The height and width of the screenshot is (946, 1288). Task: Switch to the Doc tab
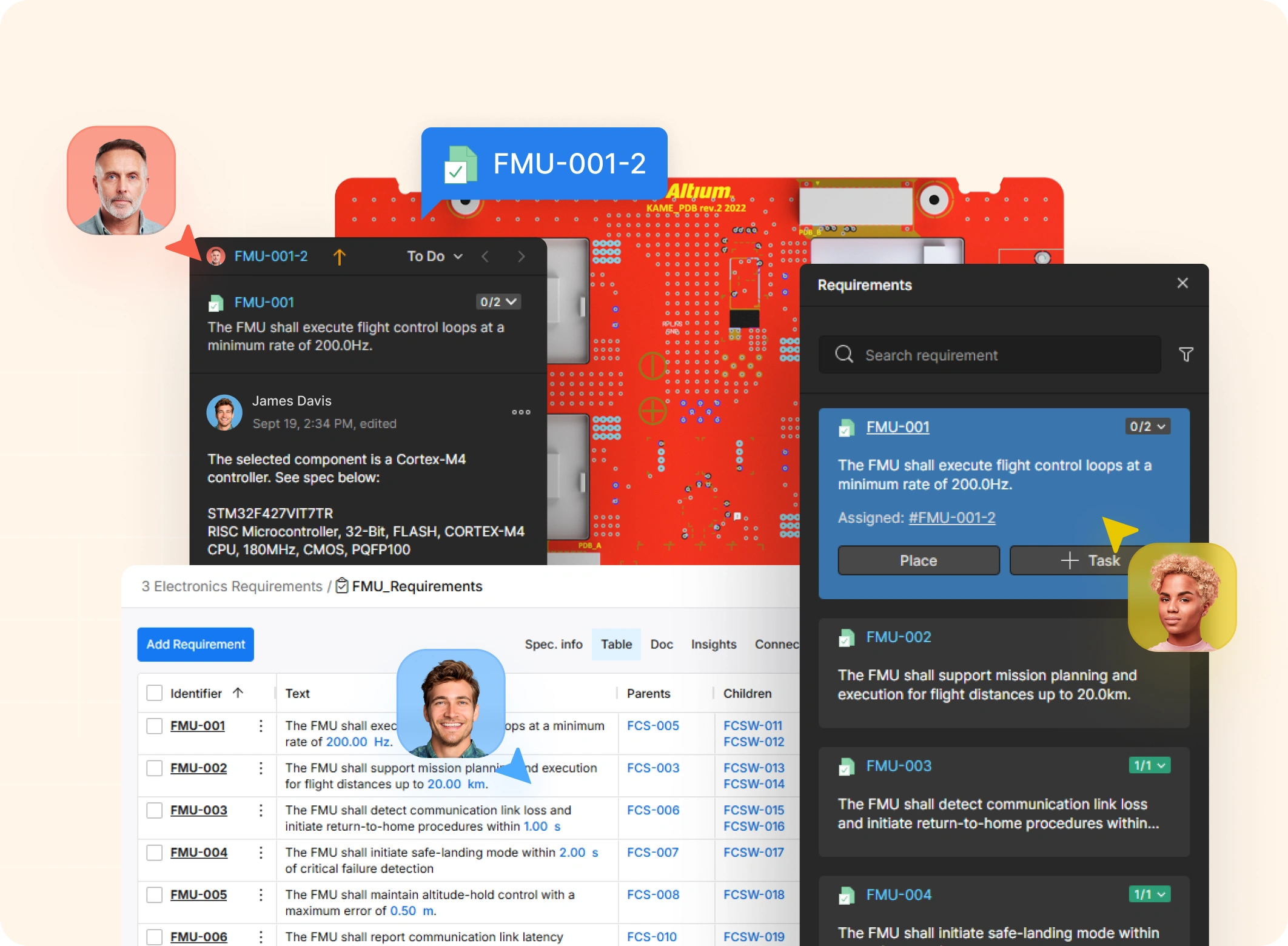(662, 644)
